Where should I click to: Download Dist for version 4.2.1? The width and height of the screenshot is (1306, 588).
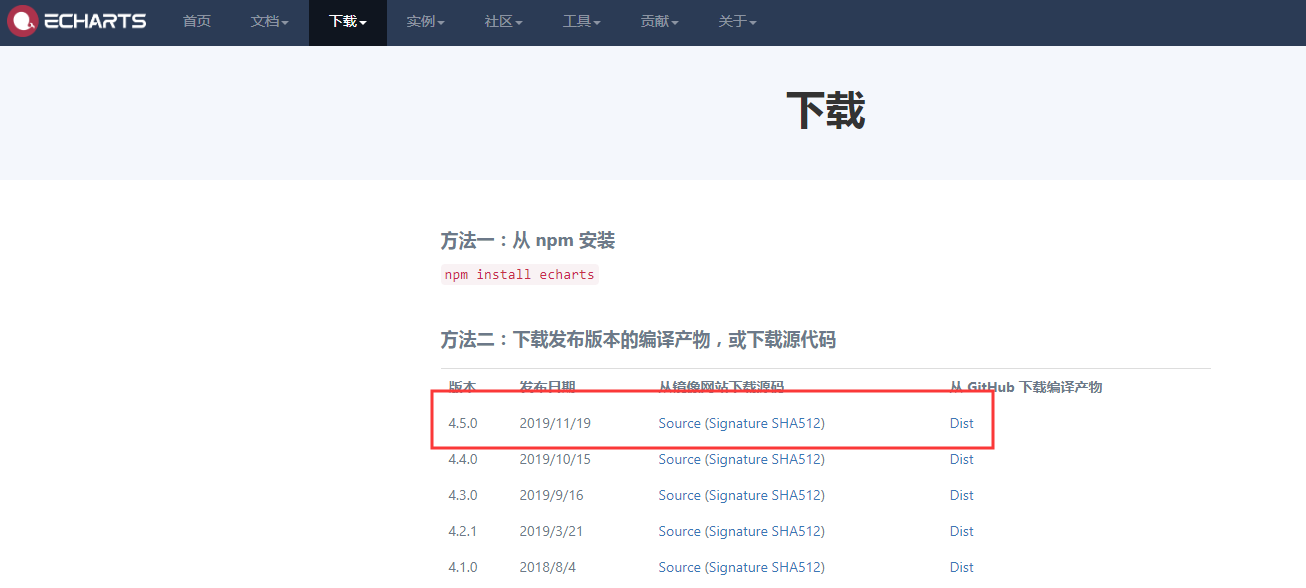coord(961,531)
